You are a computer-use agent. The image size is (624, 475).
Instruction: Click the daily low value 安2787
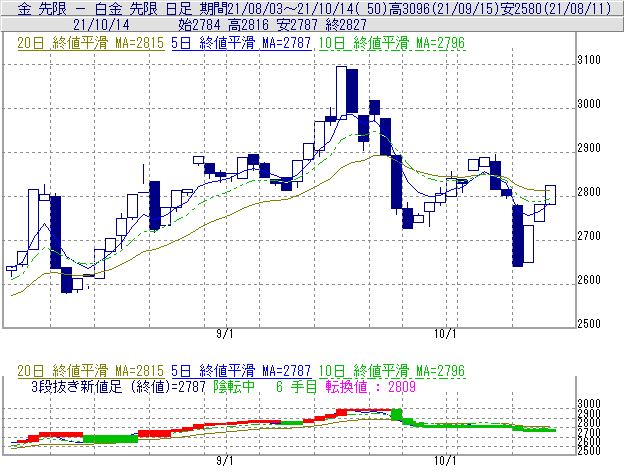coord(297,25)
